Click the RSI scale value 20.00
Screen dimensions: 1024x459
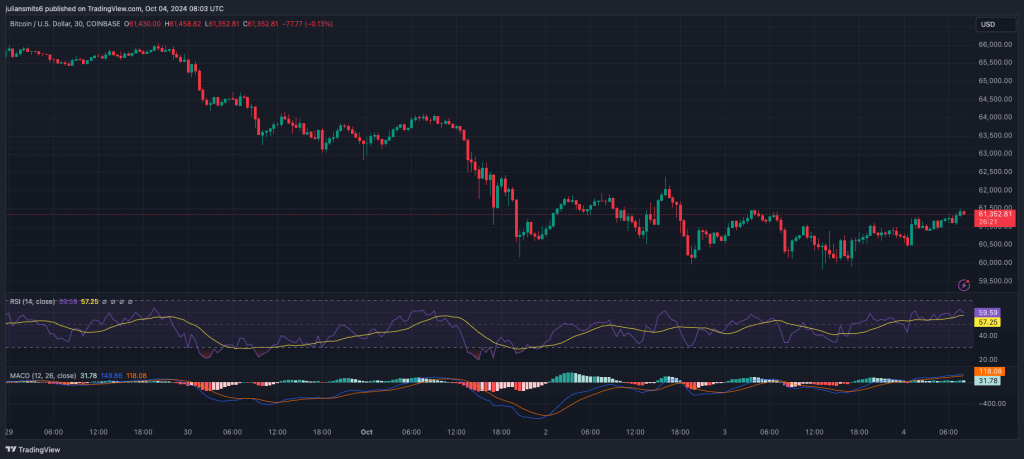[x=987, y=360]
